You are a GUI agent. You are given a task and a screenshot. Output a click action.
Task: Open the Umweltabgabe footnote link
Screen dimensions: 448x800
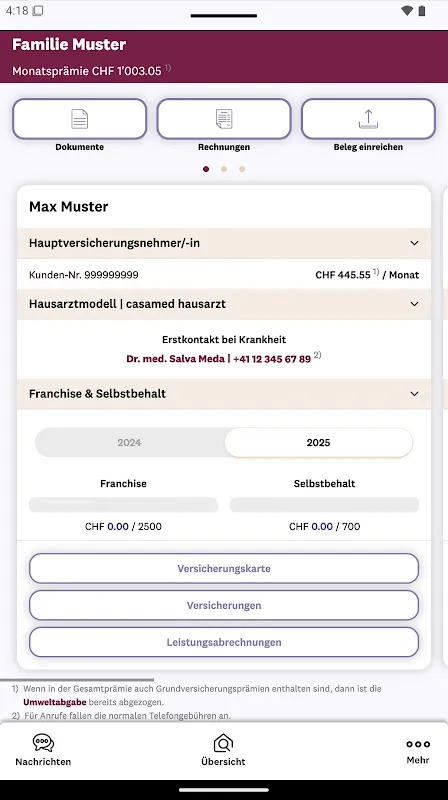tap(55, 702)
